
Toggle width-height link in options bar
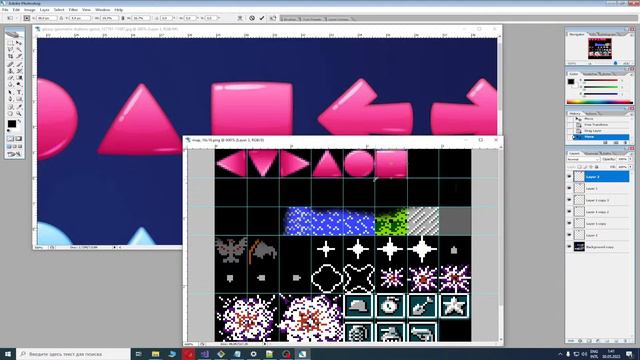click(x=122, y=18)
